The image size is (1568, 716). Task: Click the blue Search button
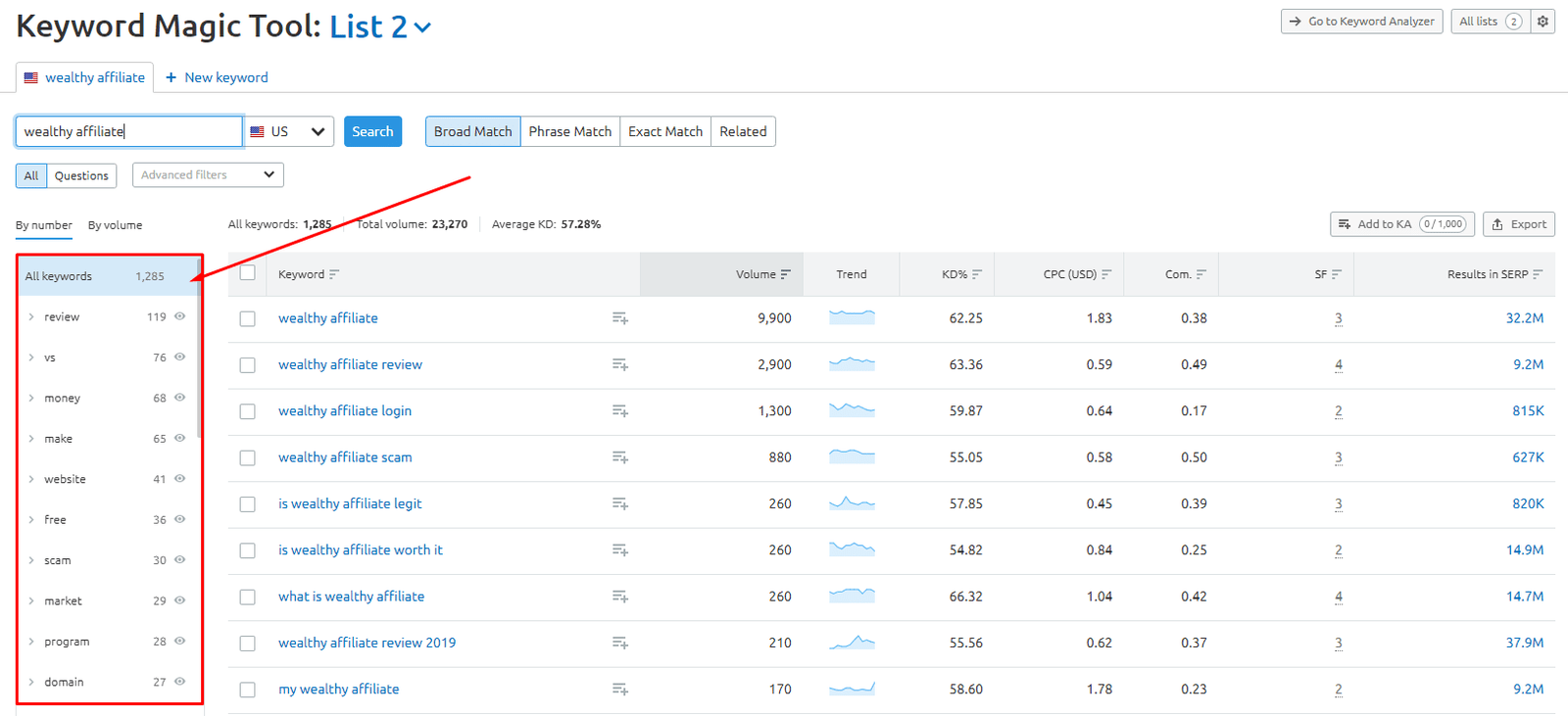point(372,131)
